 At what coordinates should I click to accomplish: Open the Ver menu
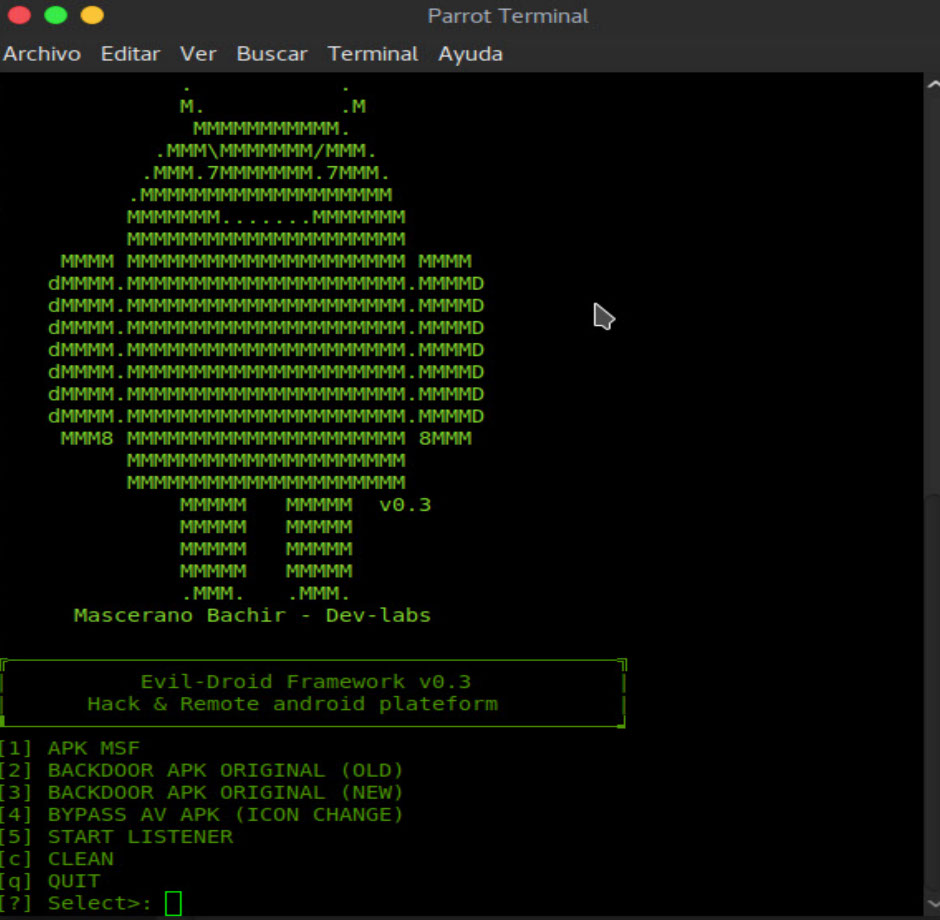198,54
